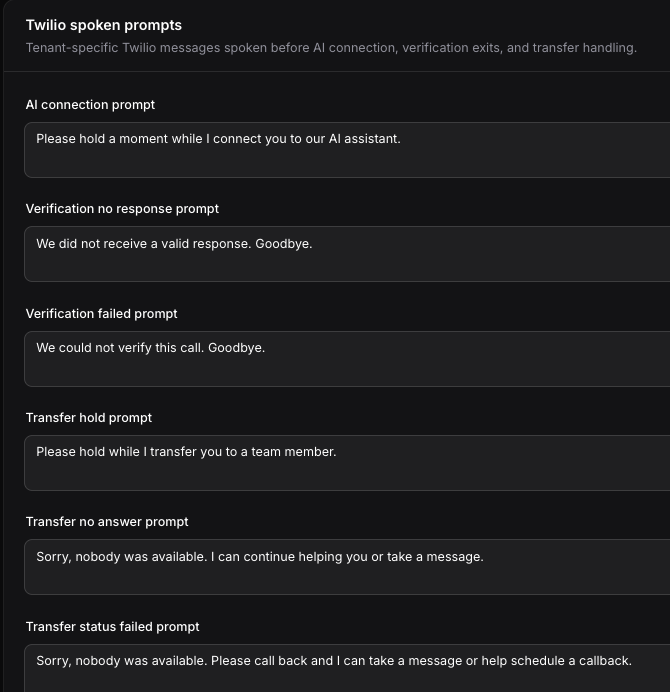The height and width of the screenshot is (692, 670).
Task: Click the words "AI assistant" in connection message
Action: pos(365,139)
